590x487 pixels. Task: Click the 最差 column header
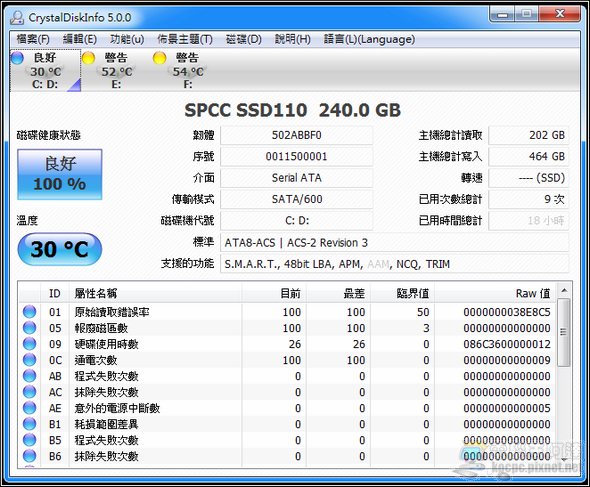339,293
